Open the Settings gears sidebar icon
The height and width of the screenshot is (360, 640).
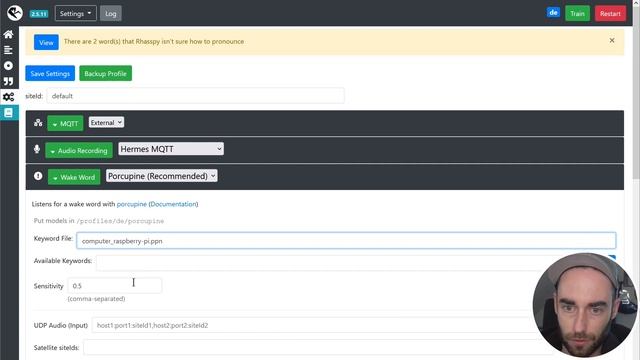8,97
